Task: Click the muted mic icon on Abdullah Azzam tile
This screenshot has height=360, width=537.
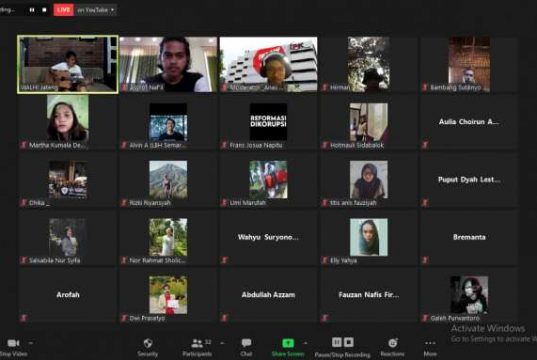Action: pos(224,318)
